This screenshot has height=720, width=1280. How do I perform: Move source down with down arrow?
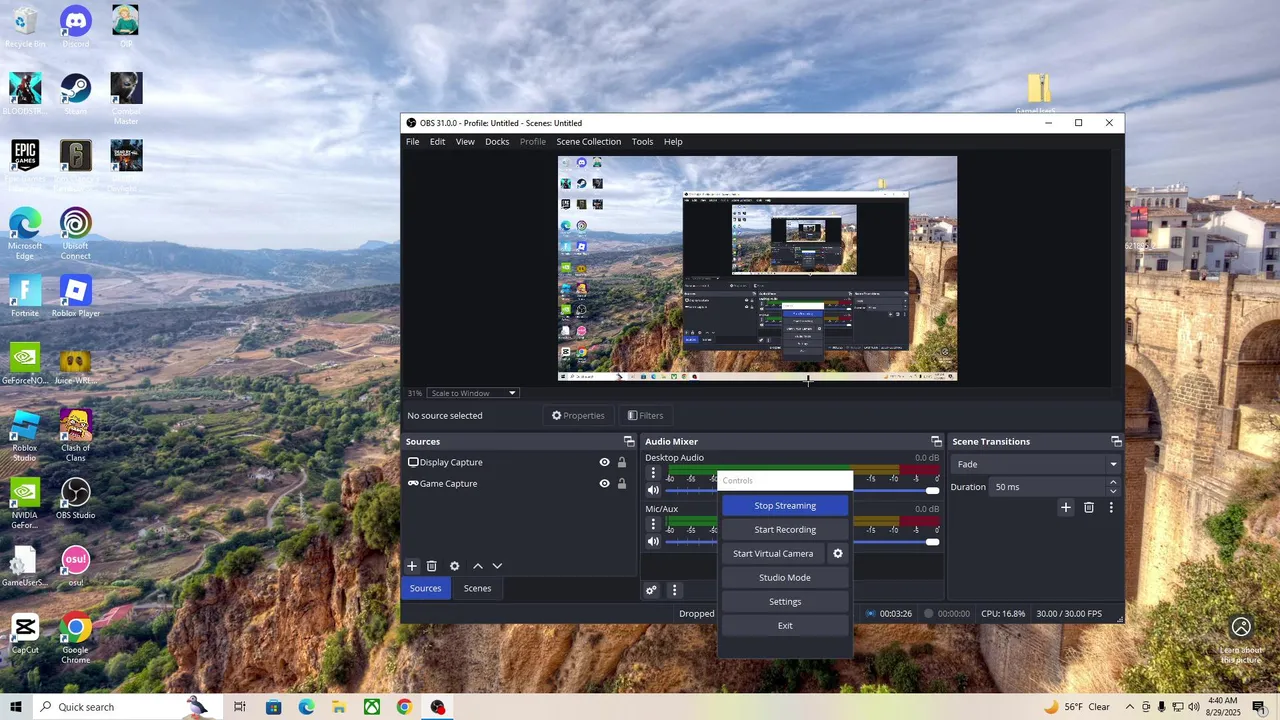click(497, 566)
